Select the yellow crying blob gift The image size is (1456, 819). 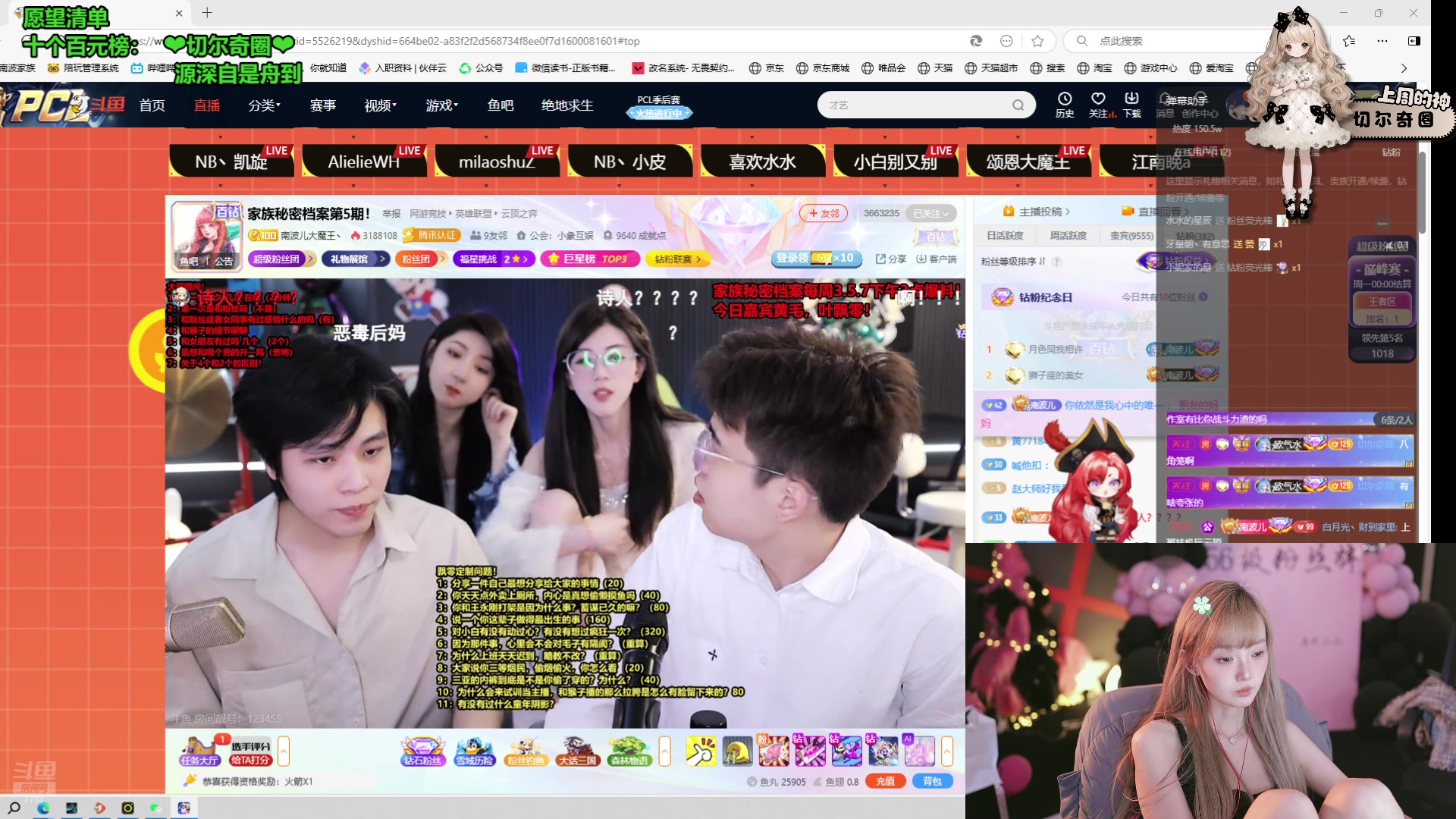737,751
